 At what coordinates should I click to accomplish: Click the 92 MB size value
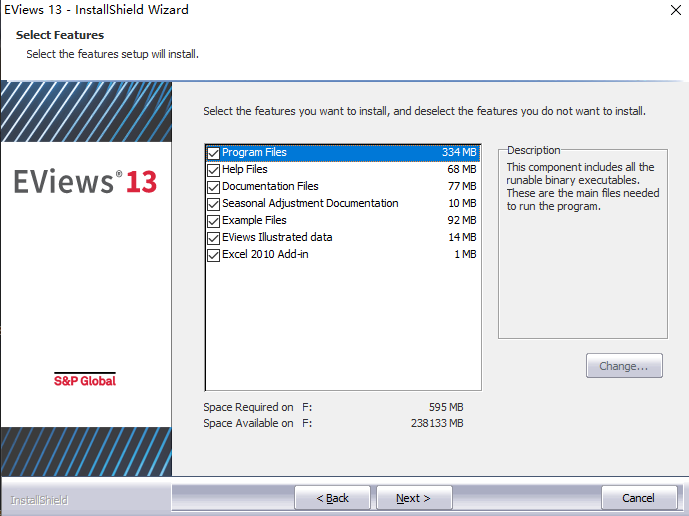[x=462, y=220]
